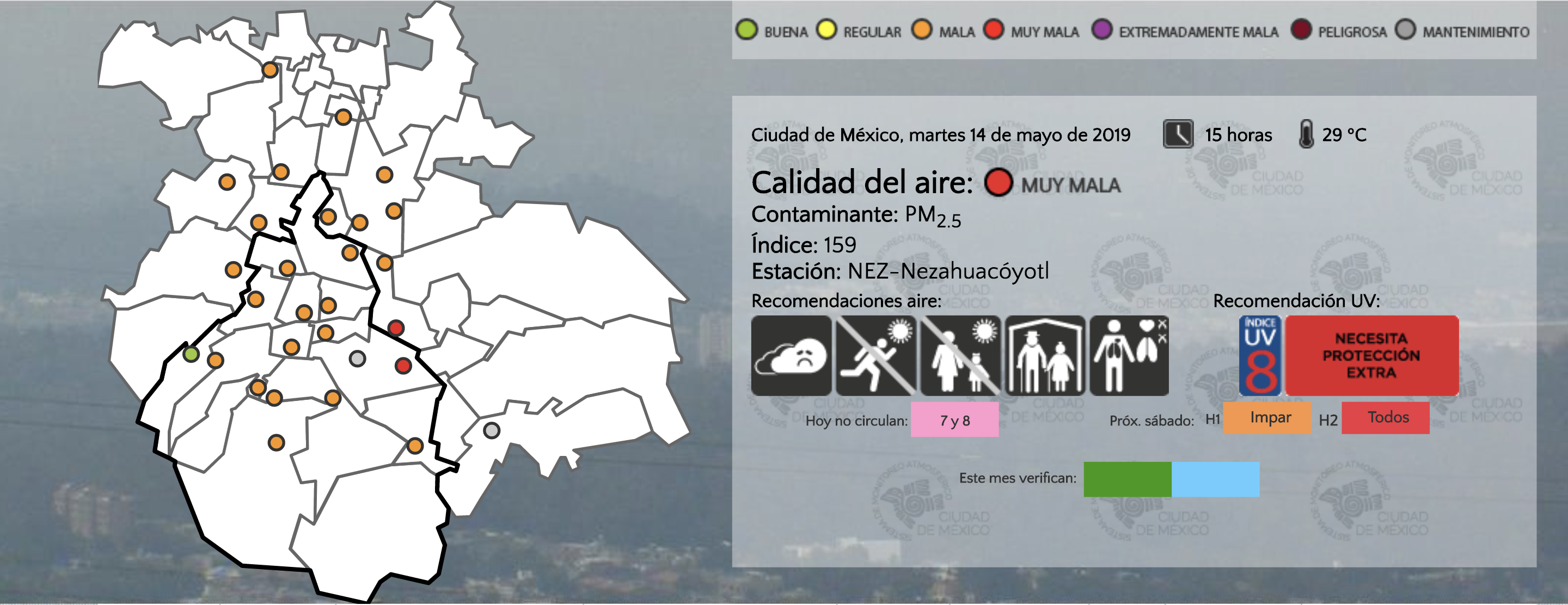
Task: Click the dark red PELIGROSA legend circle
Action: pos(1301,30)
